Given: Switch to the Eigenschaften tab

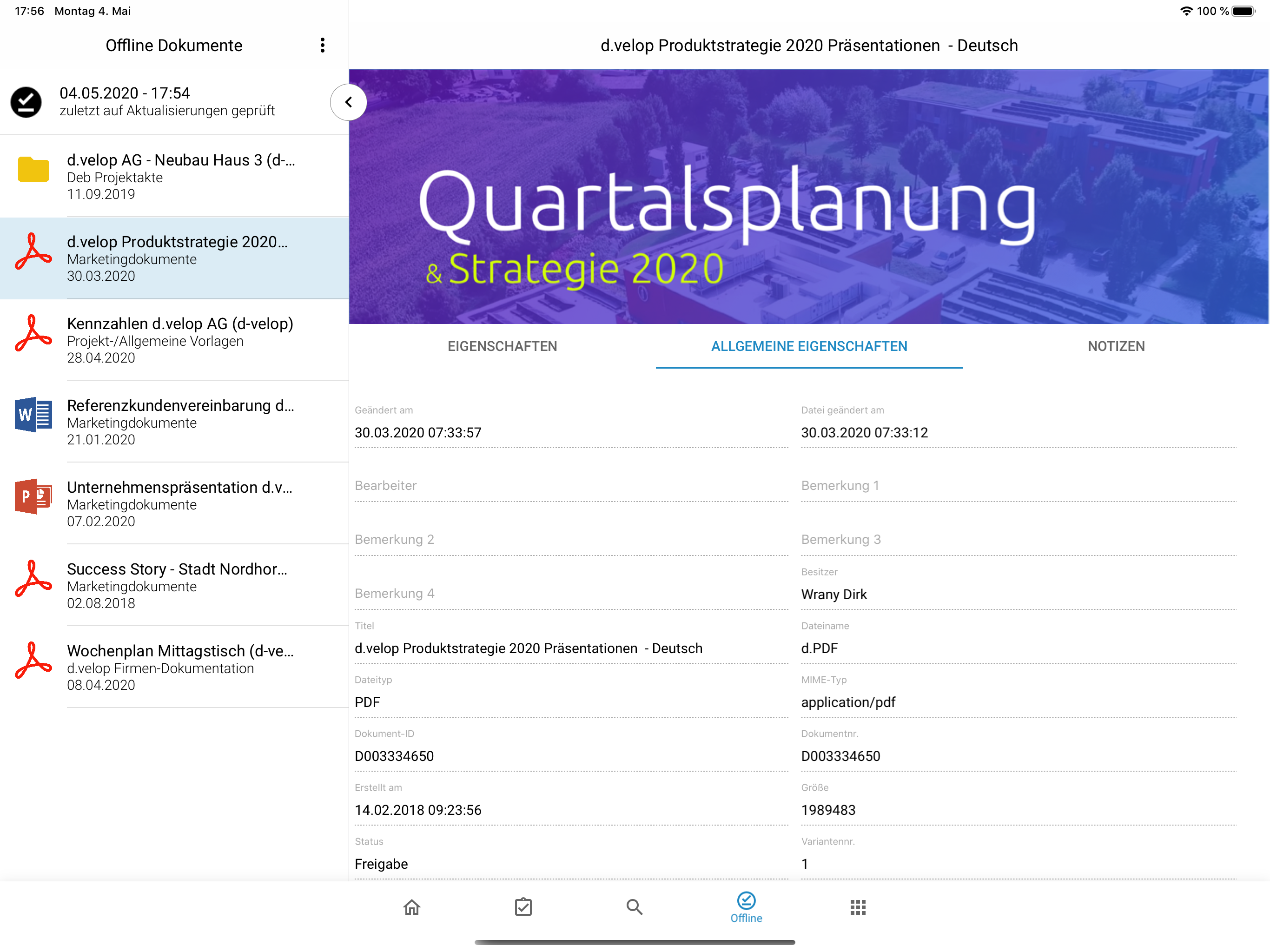Looking at the screenshot, I should coord(503,346).
